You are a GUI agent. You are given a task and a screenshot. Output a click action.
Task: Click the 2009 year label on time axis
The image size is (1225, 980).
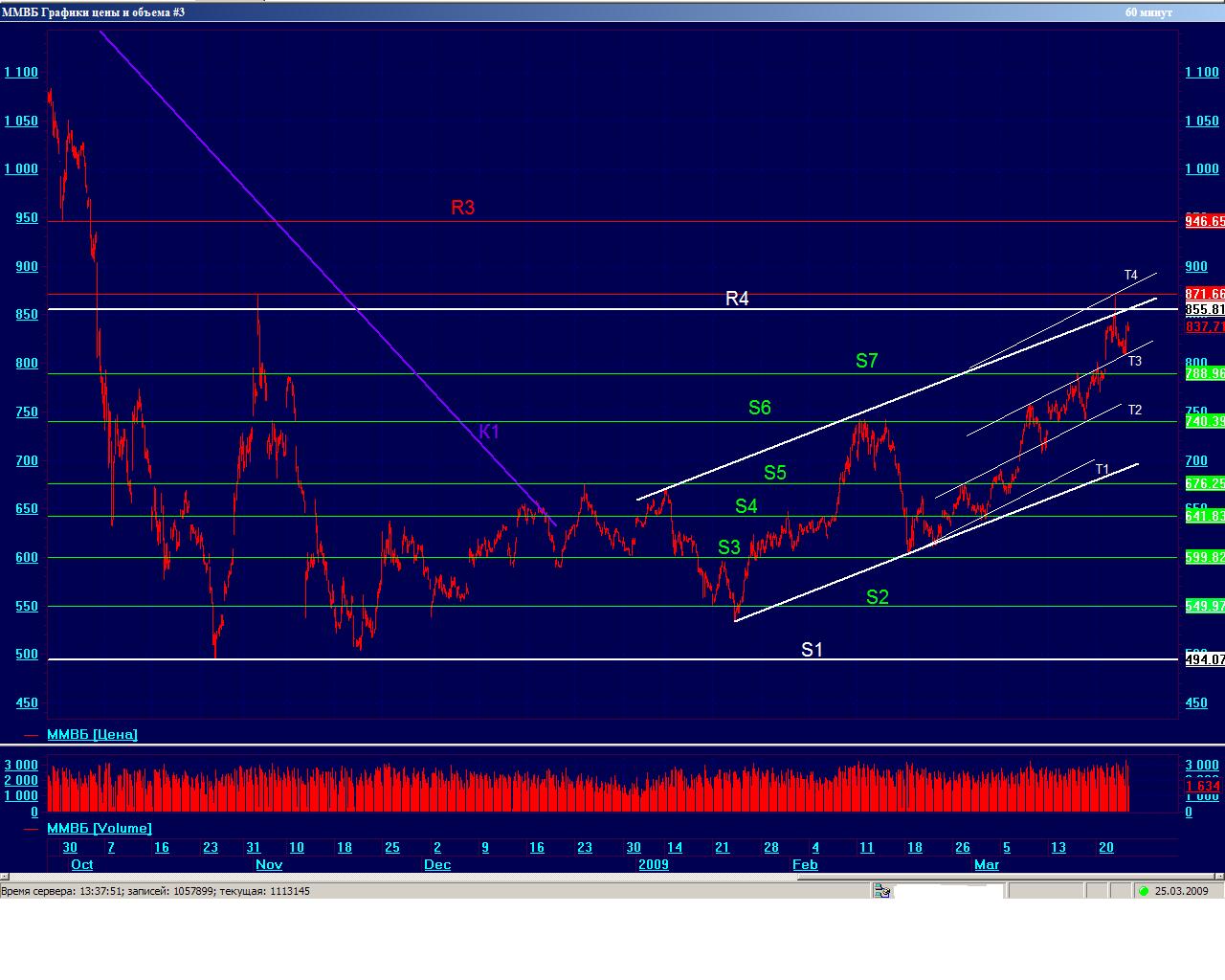point(654,864)
